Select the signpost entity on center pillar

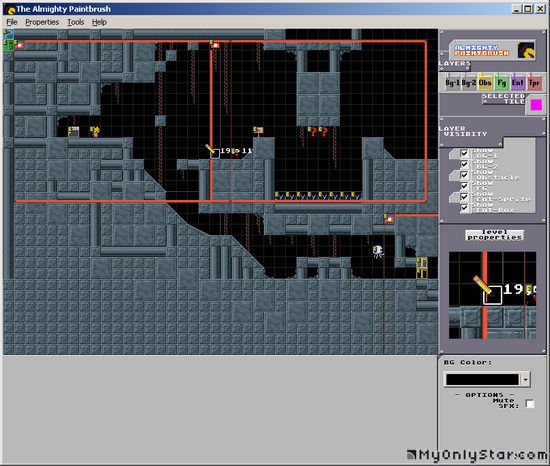tap(258, 131)
